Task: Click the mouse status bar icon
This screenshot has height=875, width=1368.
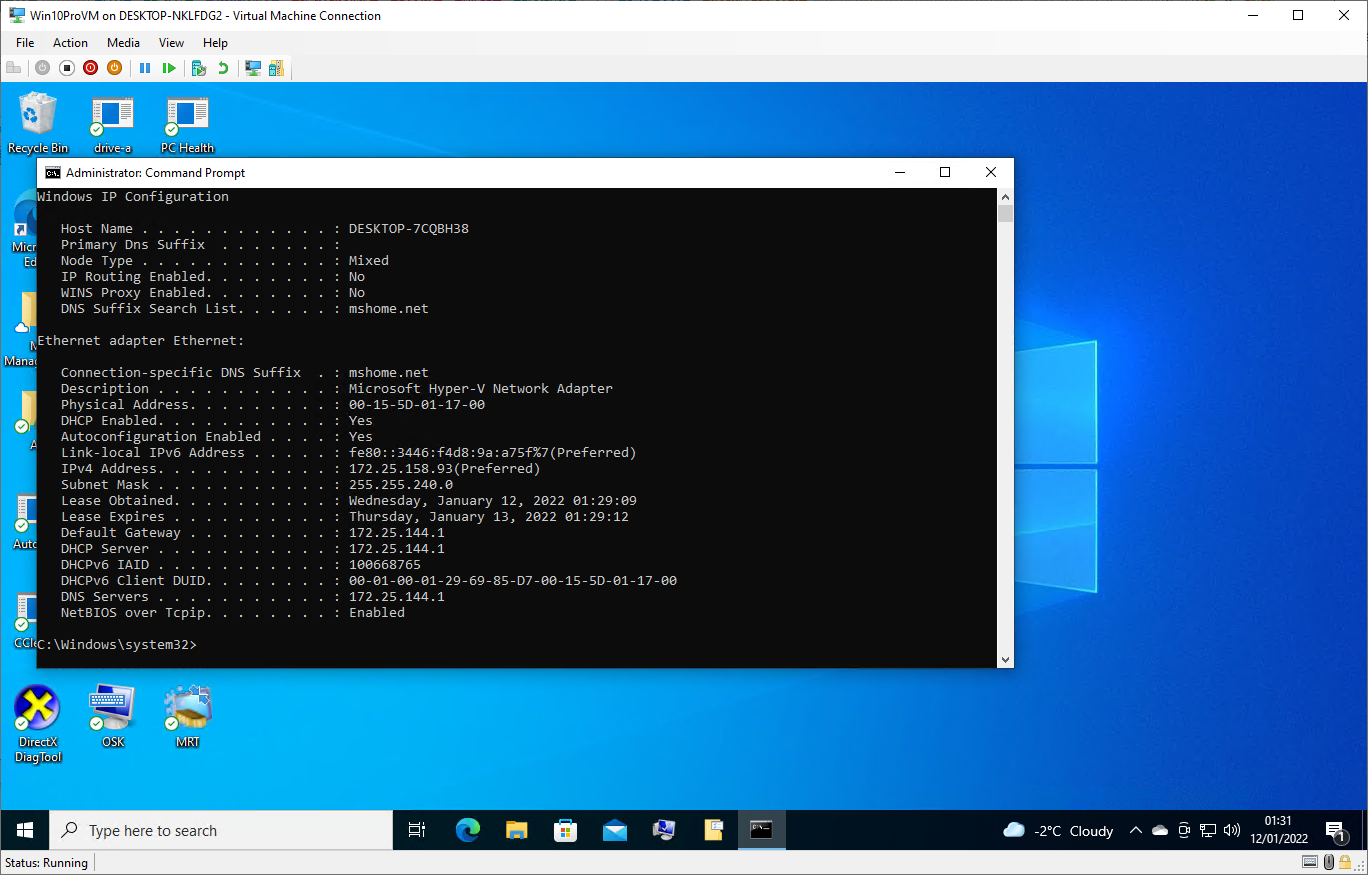Action: click(x=1329, y=862)
